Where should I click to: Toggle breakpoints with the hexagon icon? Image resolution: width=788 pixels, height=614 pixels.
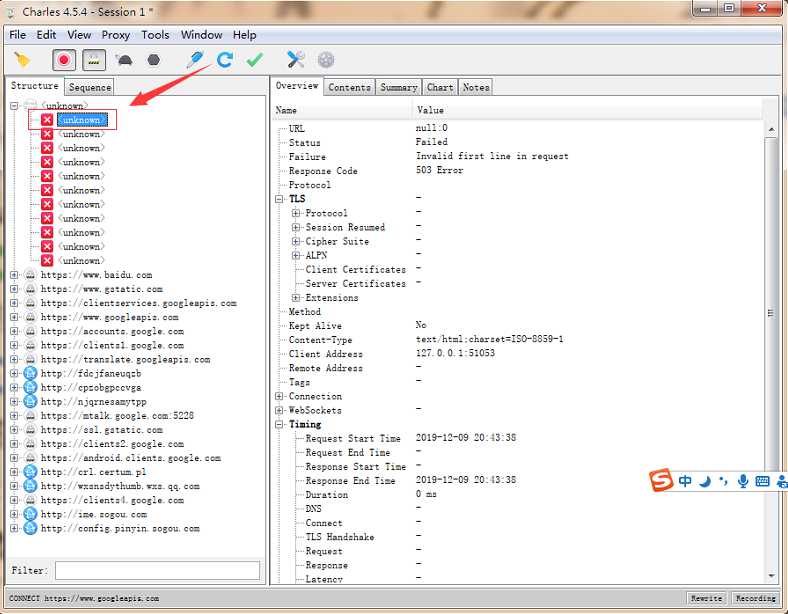click(x=154, y=60)
